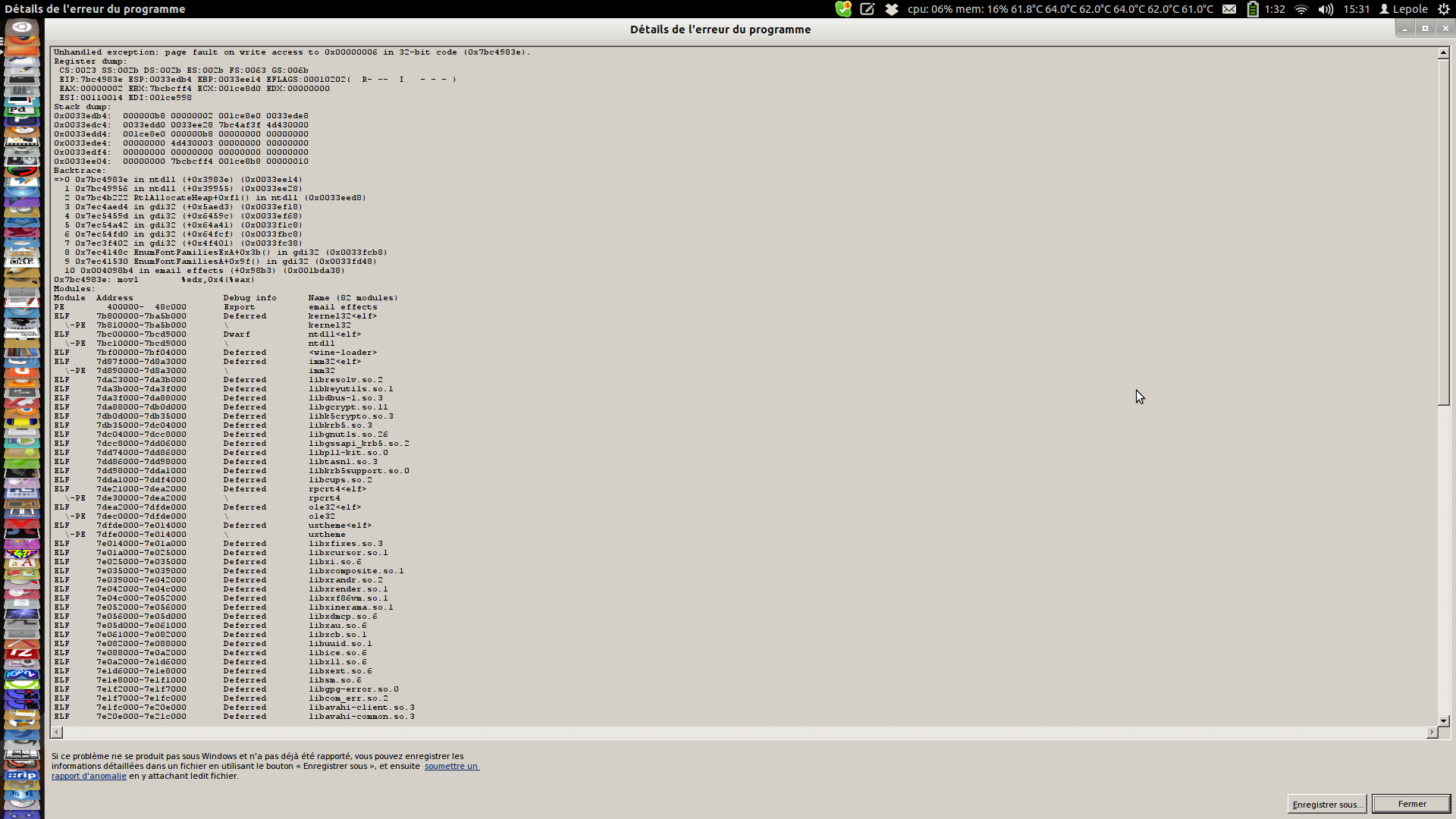
Task: Open the power gear session menu
Action: [1444, 9]
